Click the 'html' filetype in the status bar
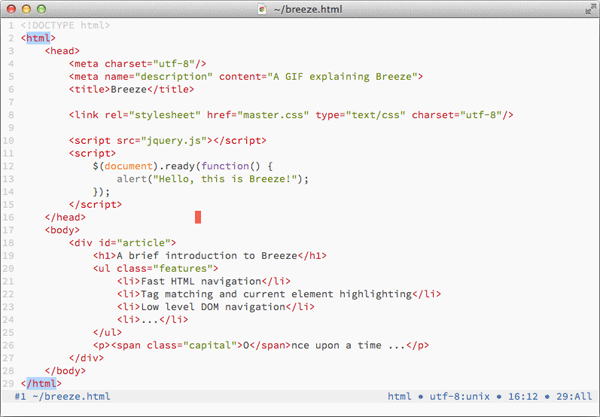The image size is (600, 417). [399, 396]
